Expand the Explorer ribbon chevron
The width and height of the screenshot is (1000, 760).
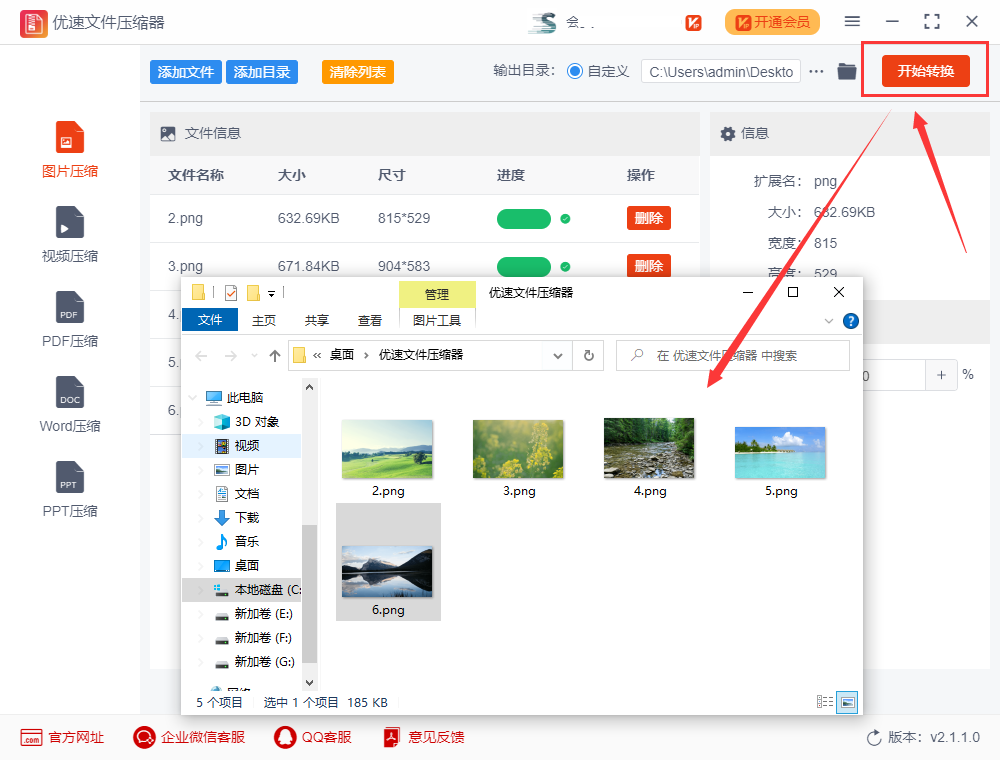[828, 321]
